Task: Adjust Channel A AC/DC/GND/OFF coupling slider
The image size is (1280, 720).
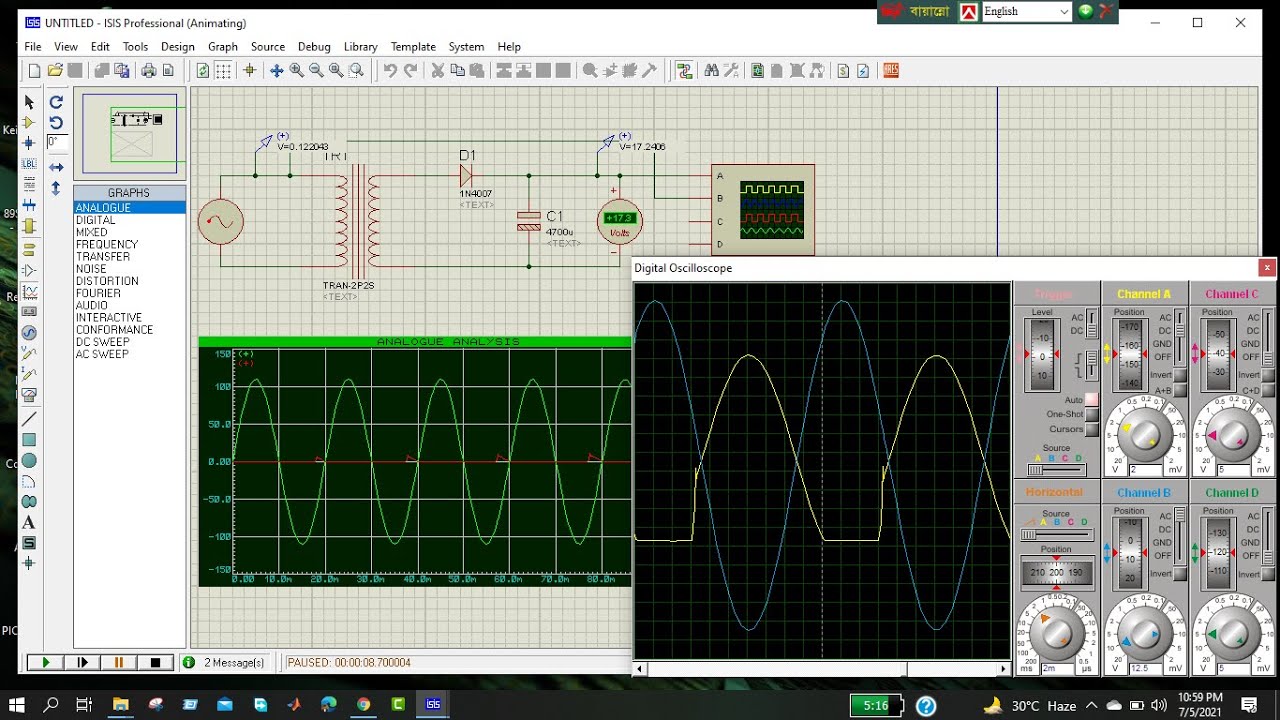Action: tap(1180, 338)
